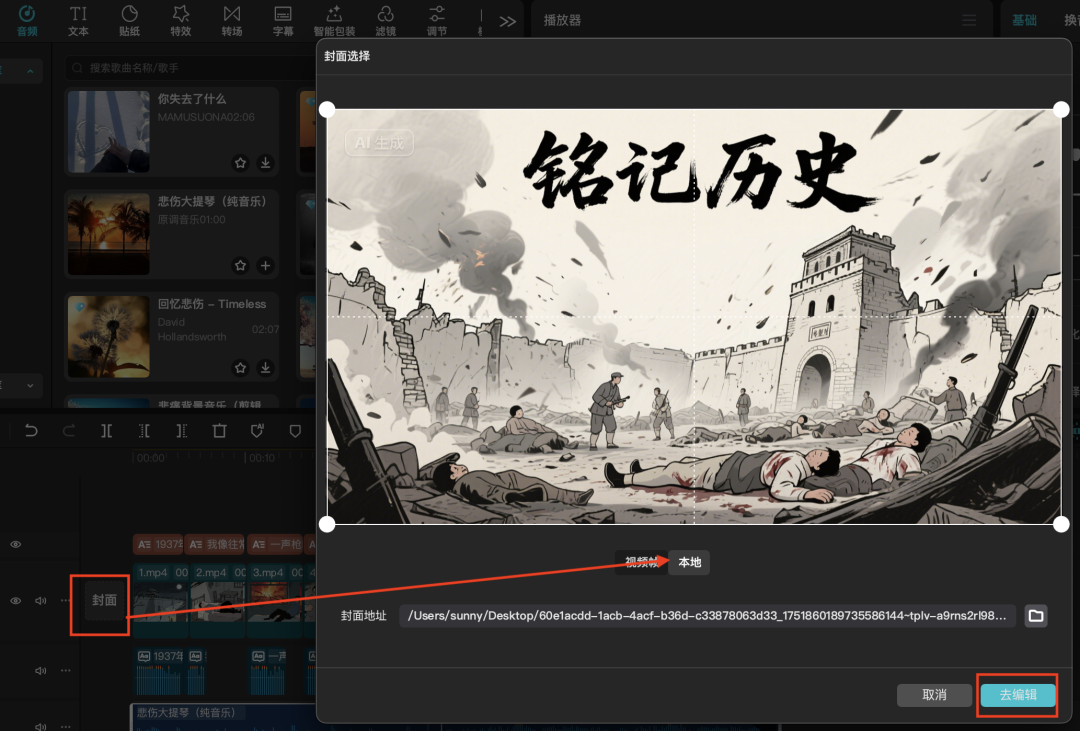Mute the 1937年 audio track speaker icon
The width and height of the screenshot is (1080, 731).
click(x=41, y=670)
